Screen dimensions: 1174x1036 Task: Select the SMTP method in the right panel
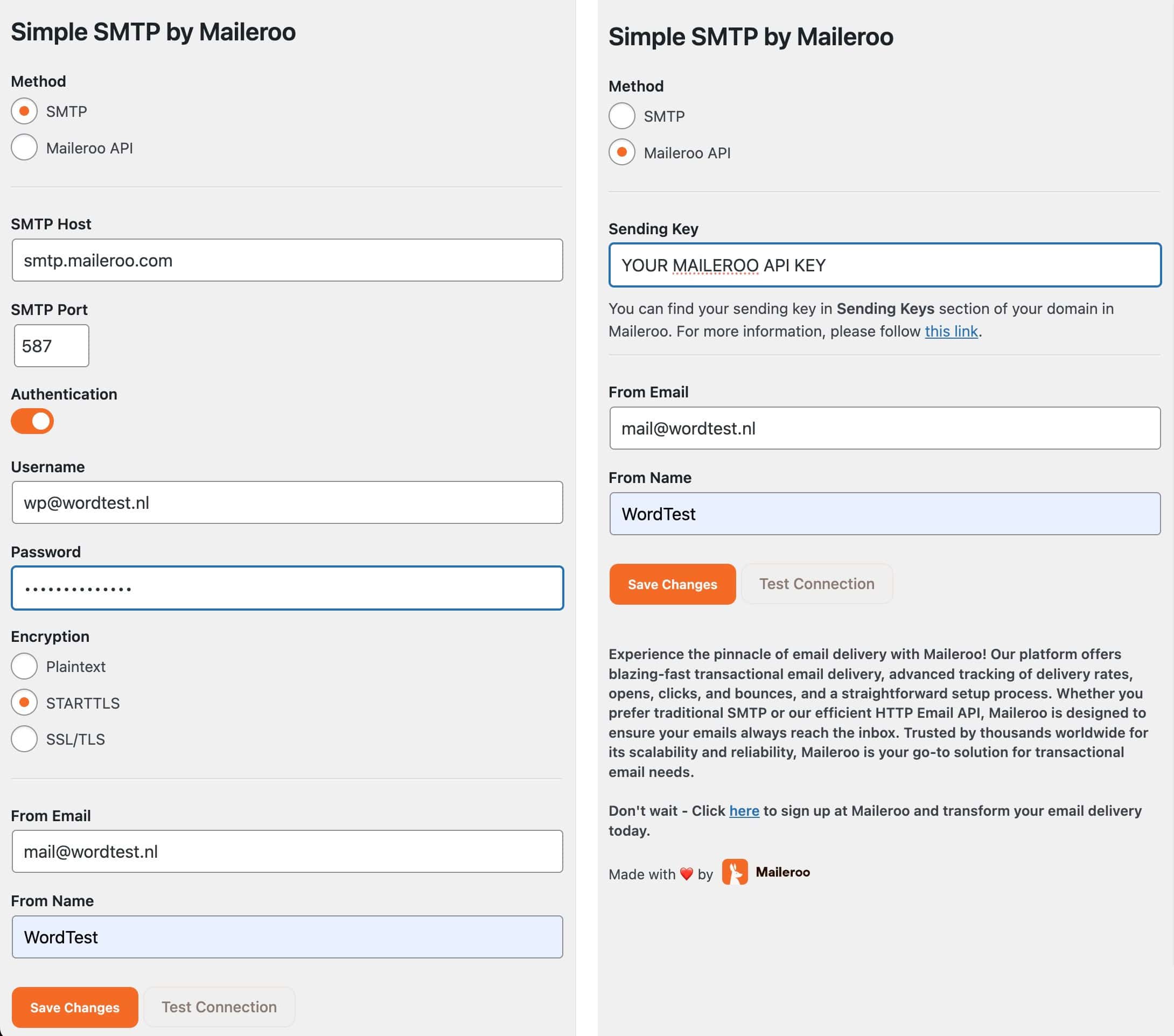pyautogui.click(x=621, y=116)
